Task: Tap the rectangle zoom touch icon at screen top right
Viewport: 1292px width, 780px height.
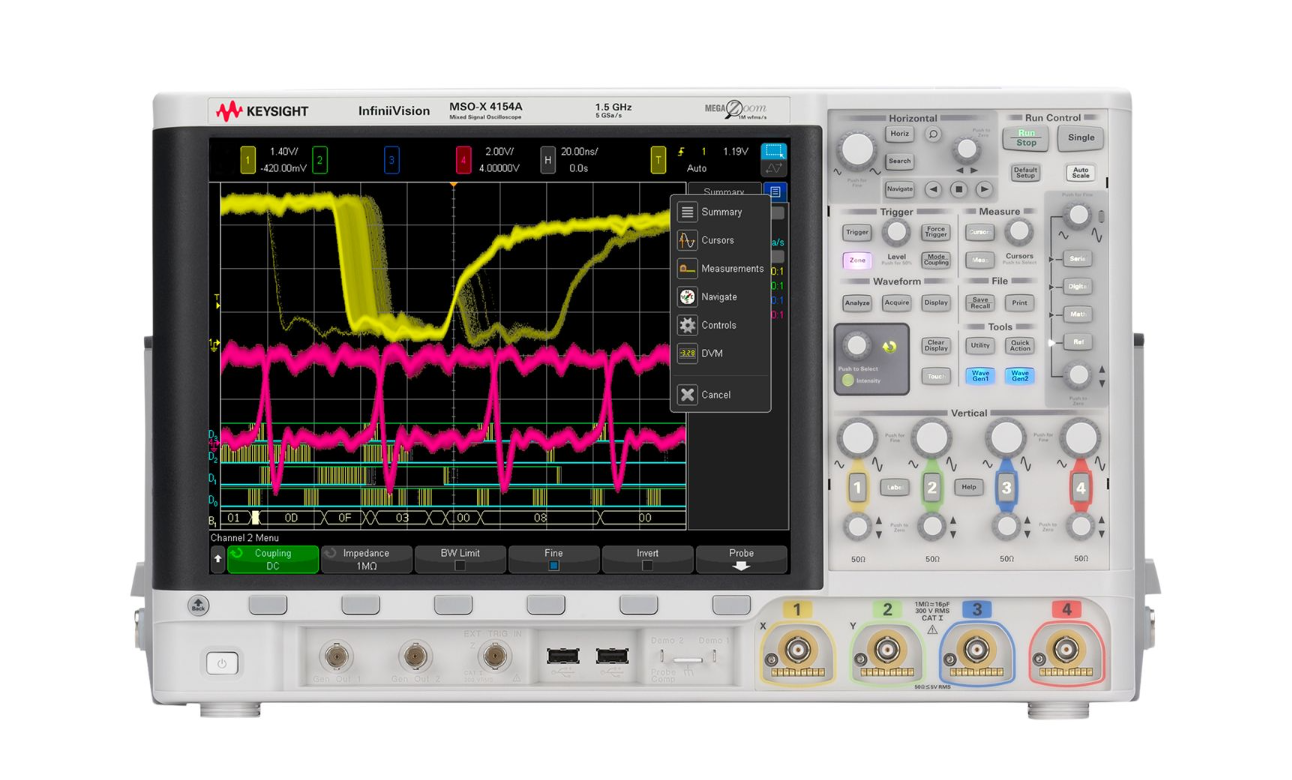Action: coord(773,151)
